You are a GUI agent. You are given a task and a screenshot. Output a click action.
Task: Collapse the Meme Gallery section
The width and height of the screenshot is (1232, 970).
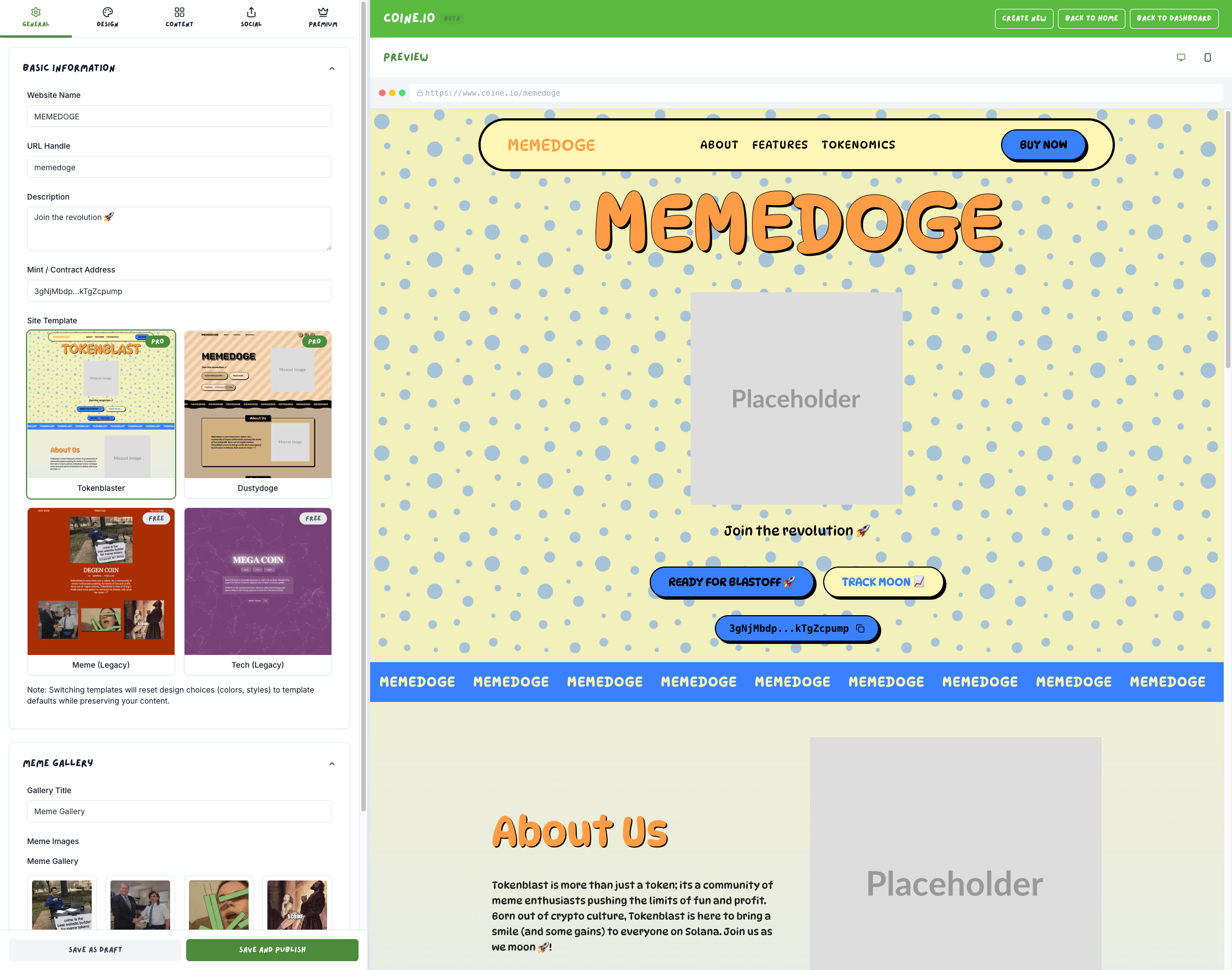(332, 764)
